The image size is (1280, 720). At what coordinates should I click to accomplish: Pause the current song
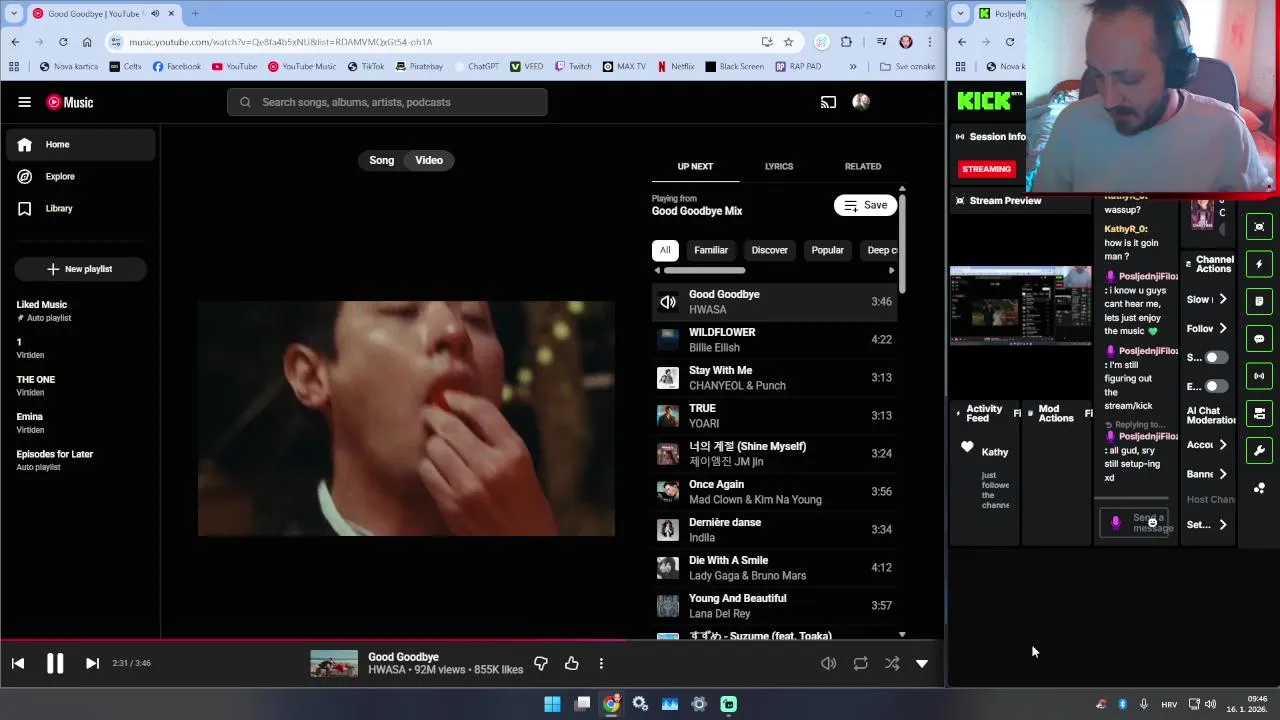coord(55,663)
